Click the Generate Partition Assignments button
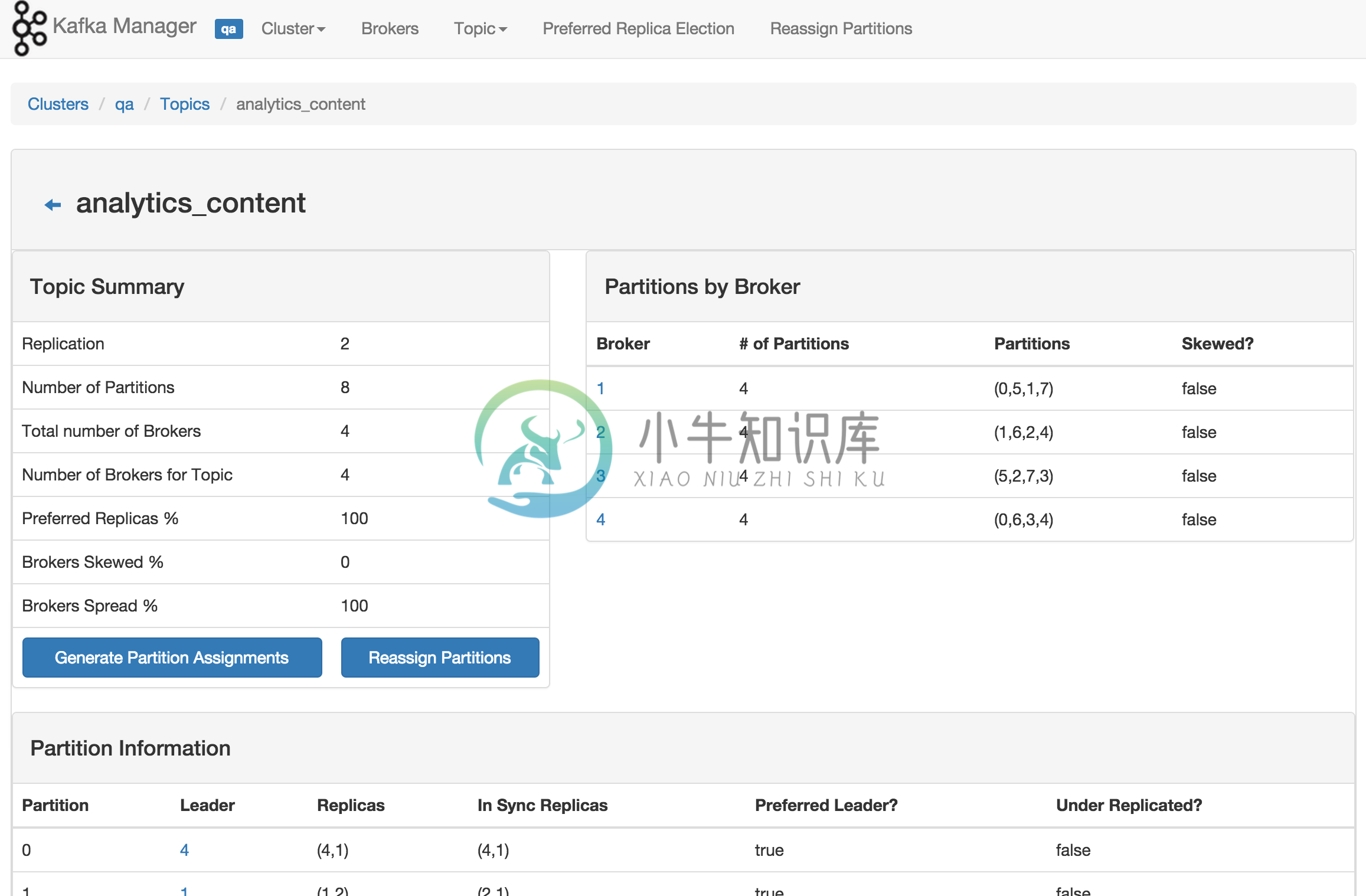Viewport: 1366px width, 896px height. click(x=172, y=658)
